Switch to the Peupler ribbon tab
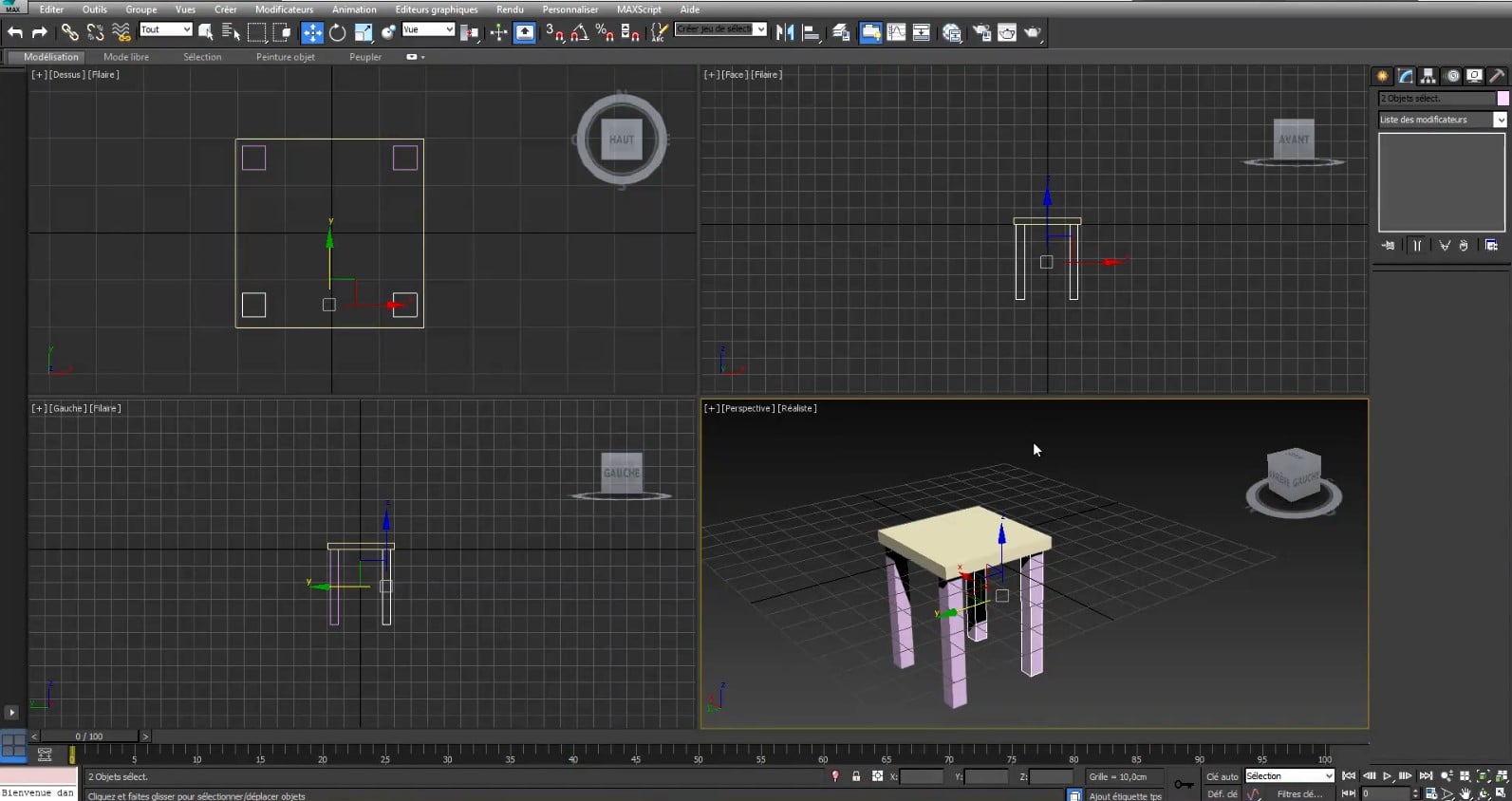The image size is (1512, 801). pyautogui.click(x=365, y=57)
